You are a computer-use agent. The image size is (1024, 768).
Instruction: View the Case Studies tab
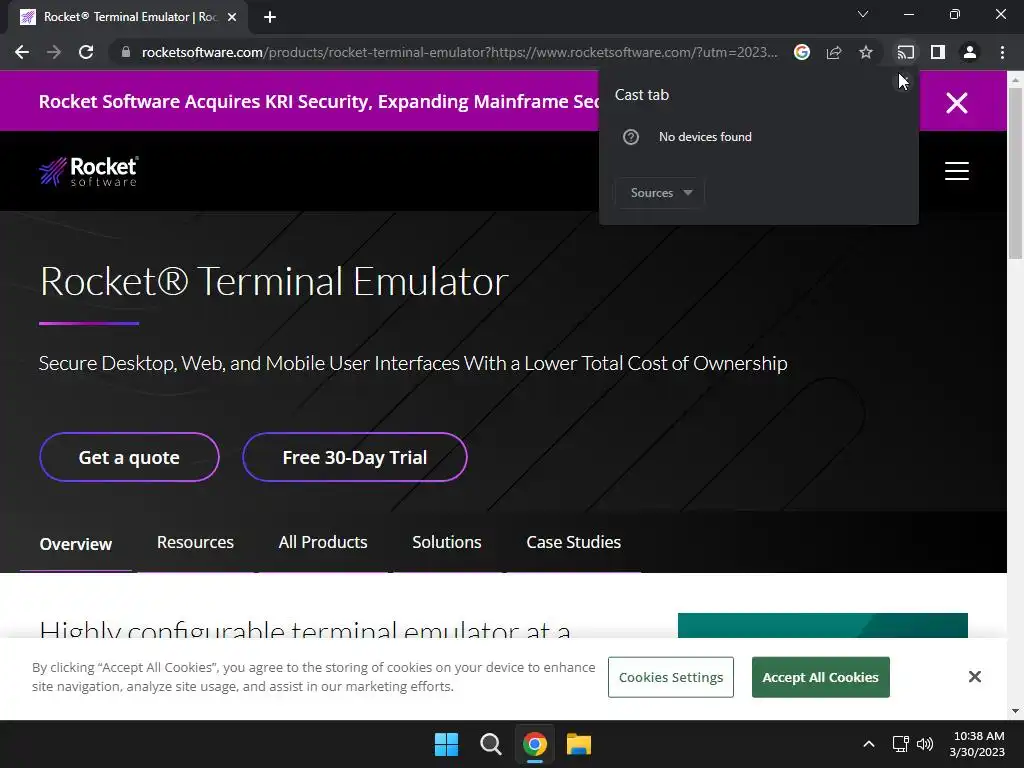pos(573,542)
